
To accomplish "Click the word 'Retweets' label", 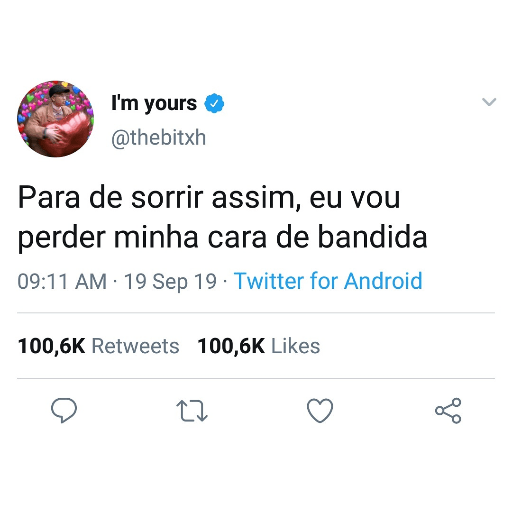I will tap(136, 346).
